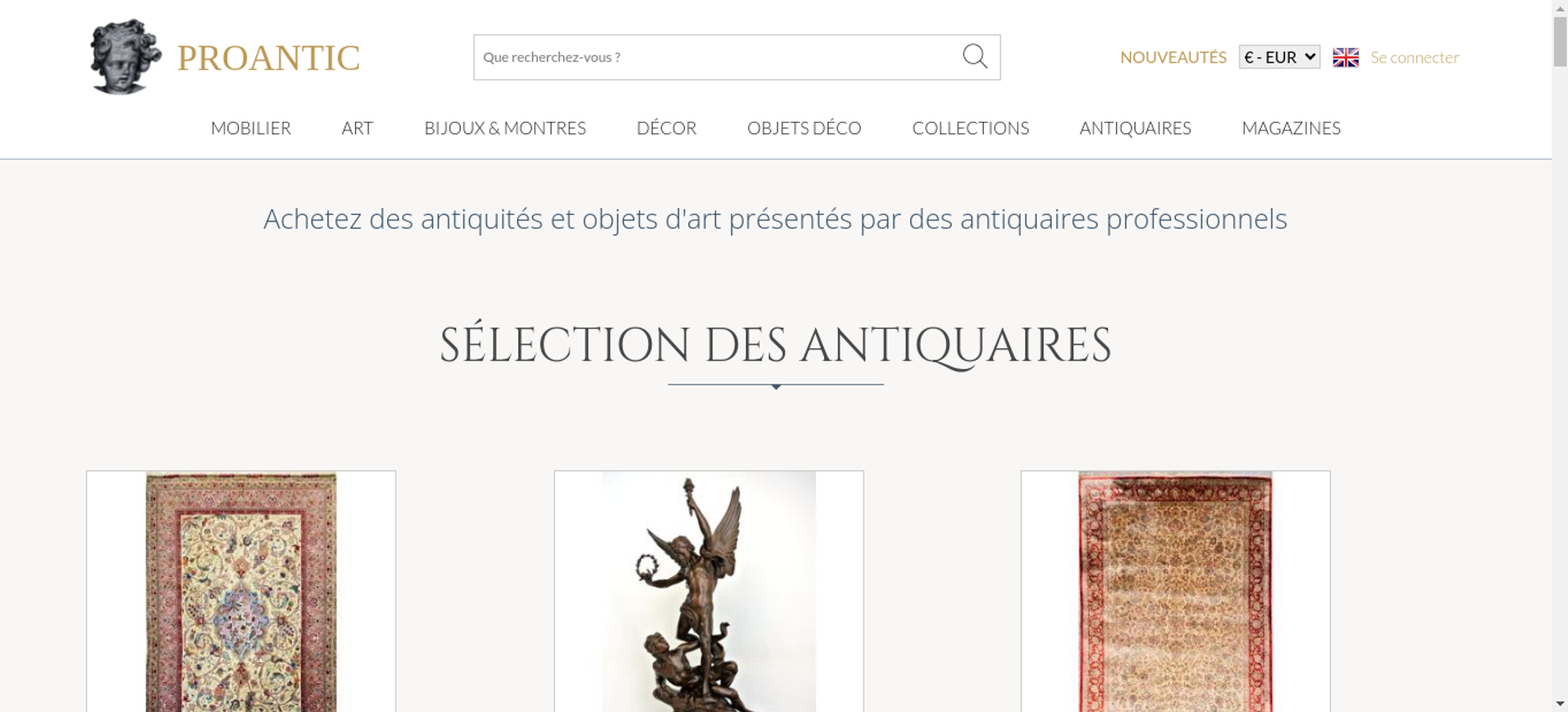
Task: Open Bijoux & Montres category
Action: 505,128
